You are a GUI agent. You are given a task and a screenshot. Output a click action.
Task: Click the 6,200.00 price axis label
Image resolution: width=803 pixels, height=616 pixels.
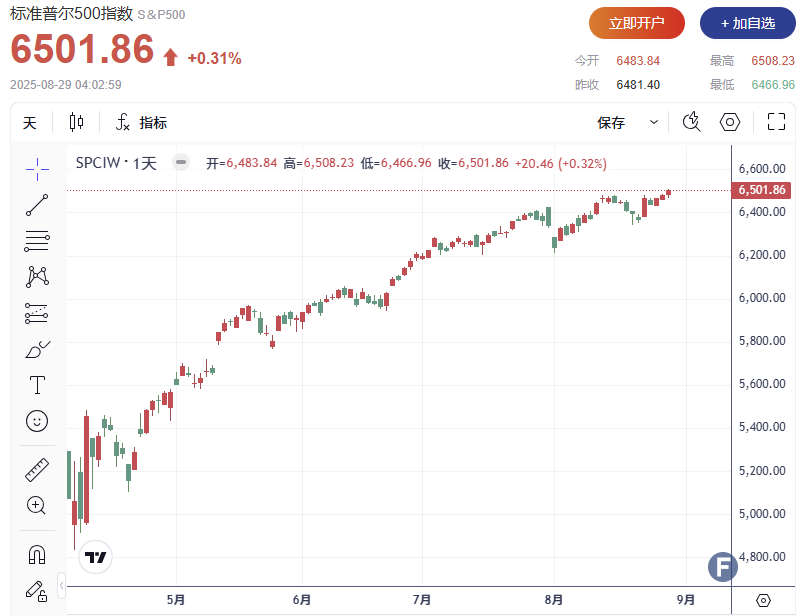(762, 254)
